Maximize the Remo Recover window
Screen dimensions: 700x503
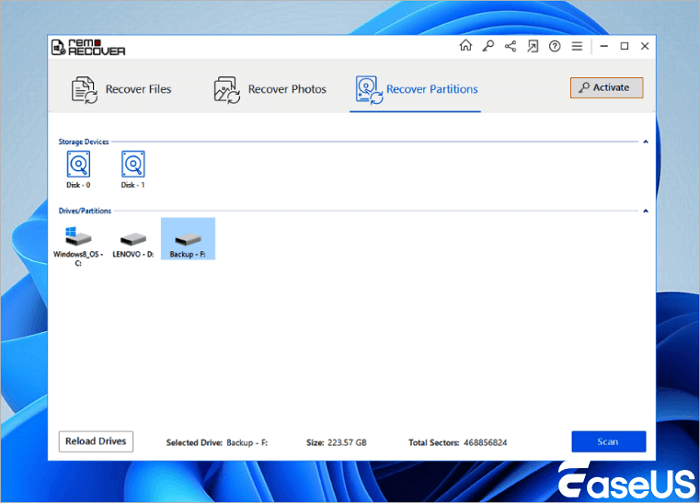(x=625, y=46)
